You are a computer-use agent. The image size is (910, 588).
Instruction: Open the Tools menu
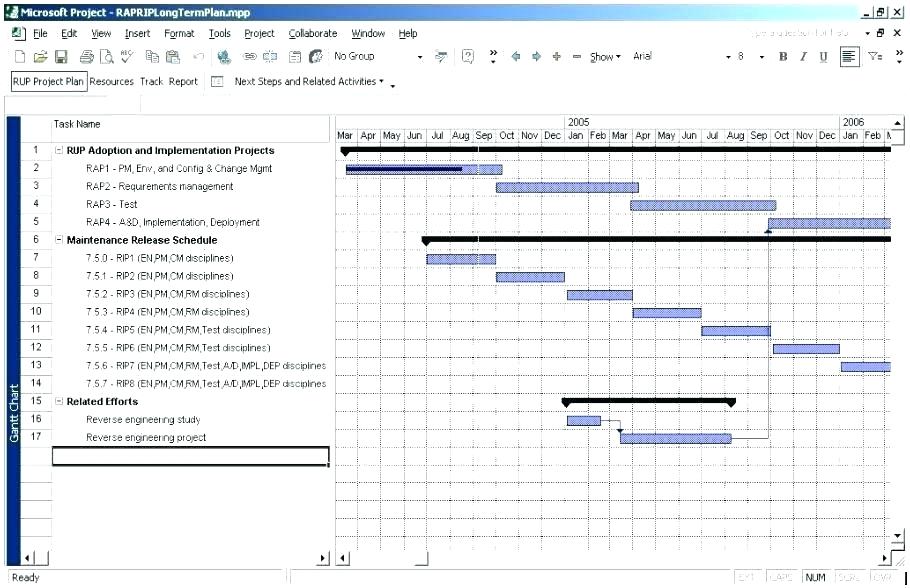pos(219,34)
